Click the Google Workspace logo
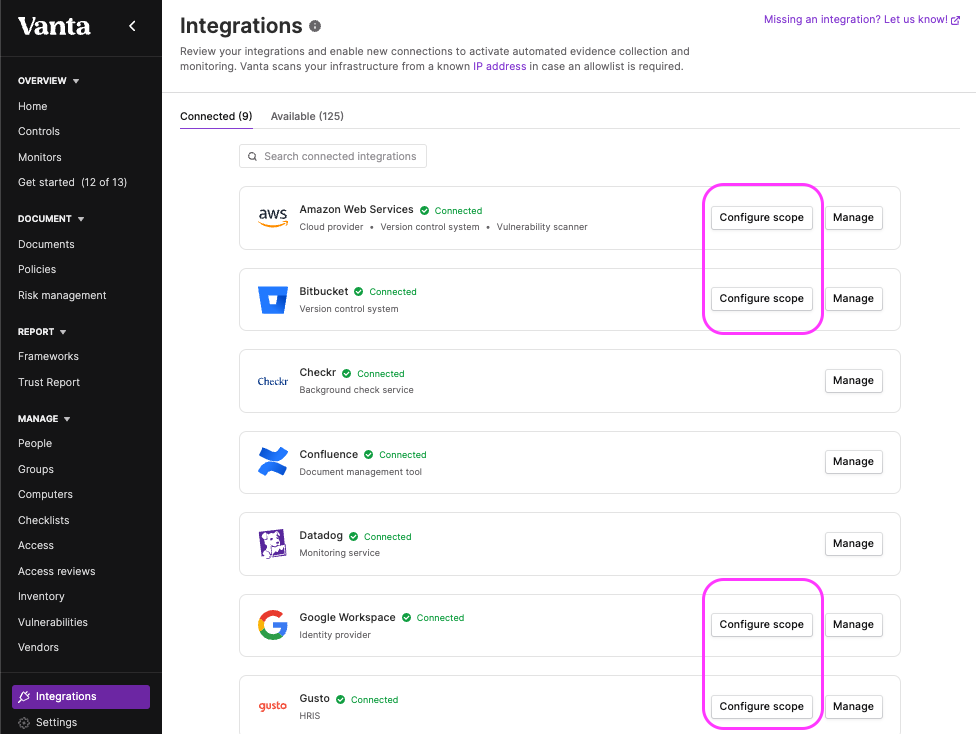The image size is (976, 734). coord(273,625)
